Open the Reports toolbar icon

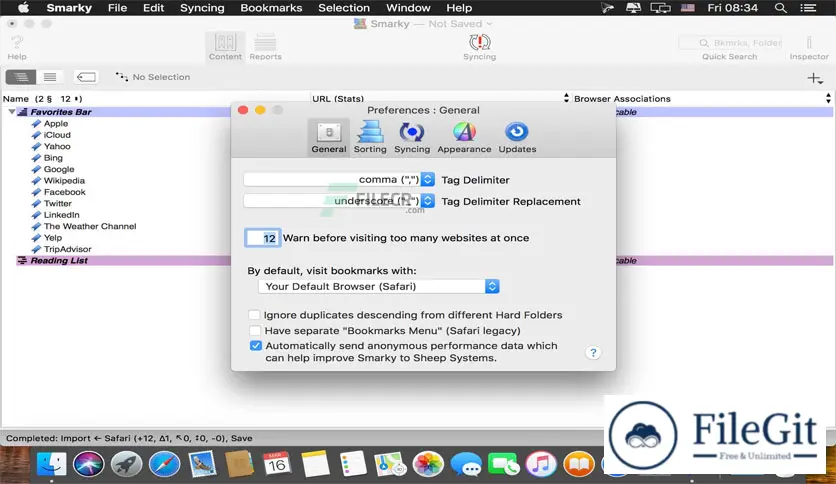(x=265, y=47)
